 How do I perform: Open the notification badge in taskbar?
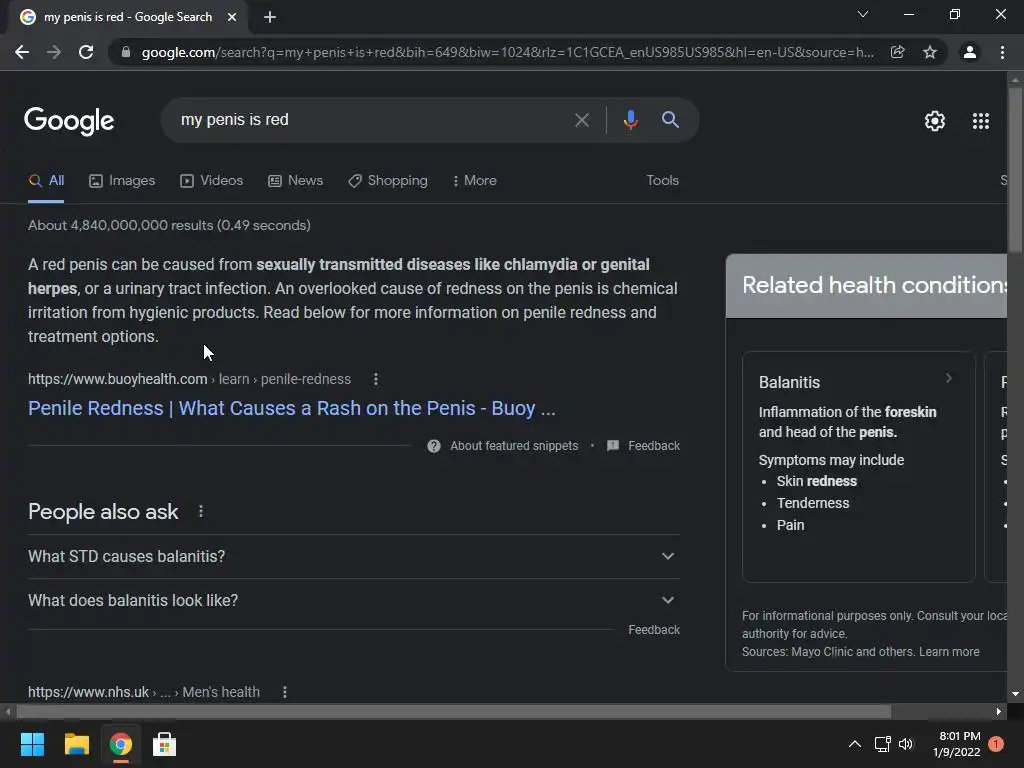(996, 744)
